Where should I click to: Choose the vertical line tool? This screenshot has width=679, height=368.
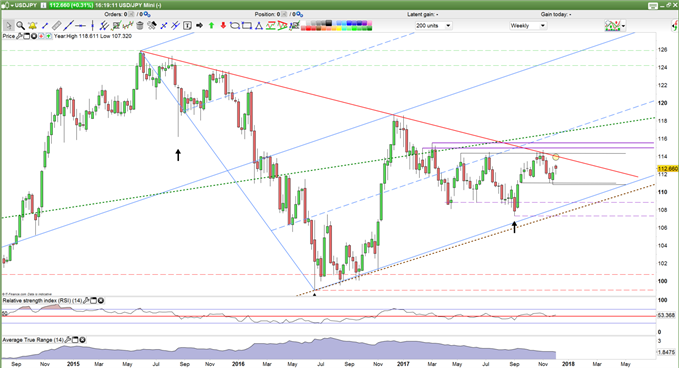[92, 26]
